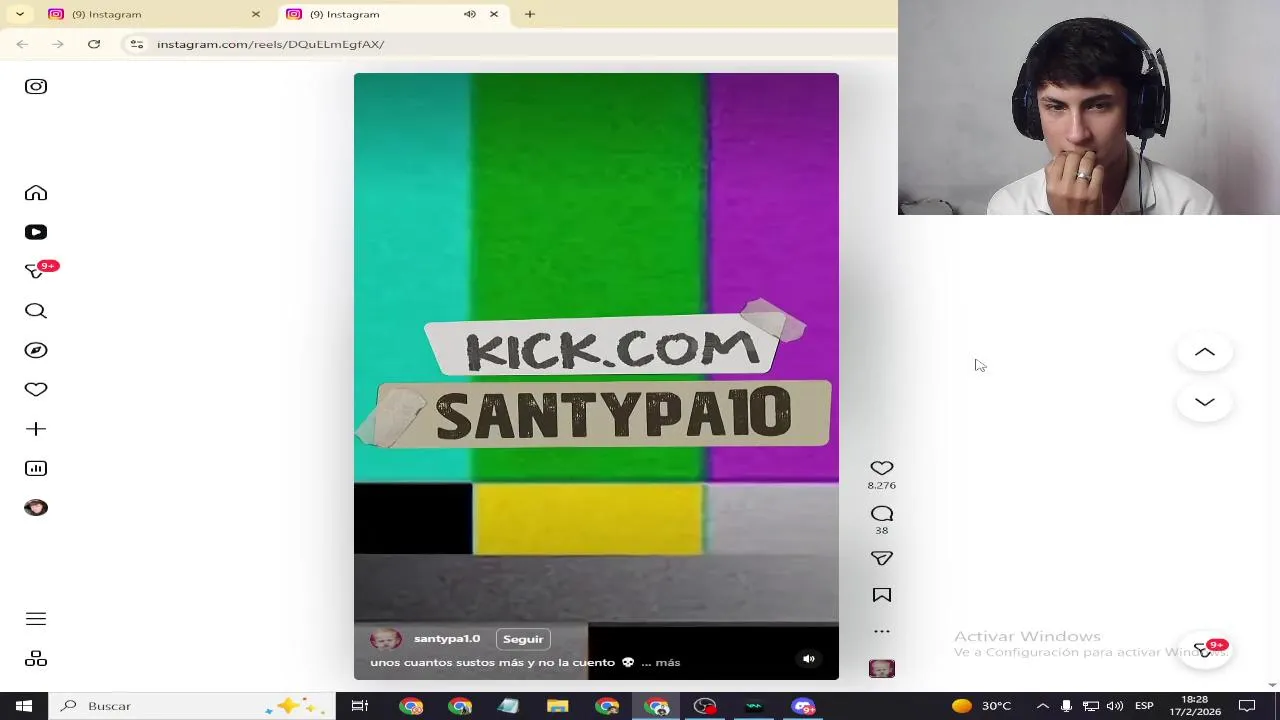Click the Instagram logo in sidebar
Screen dimensions: 1280x720
click(36, 86)
